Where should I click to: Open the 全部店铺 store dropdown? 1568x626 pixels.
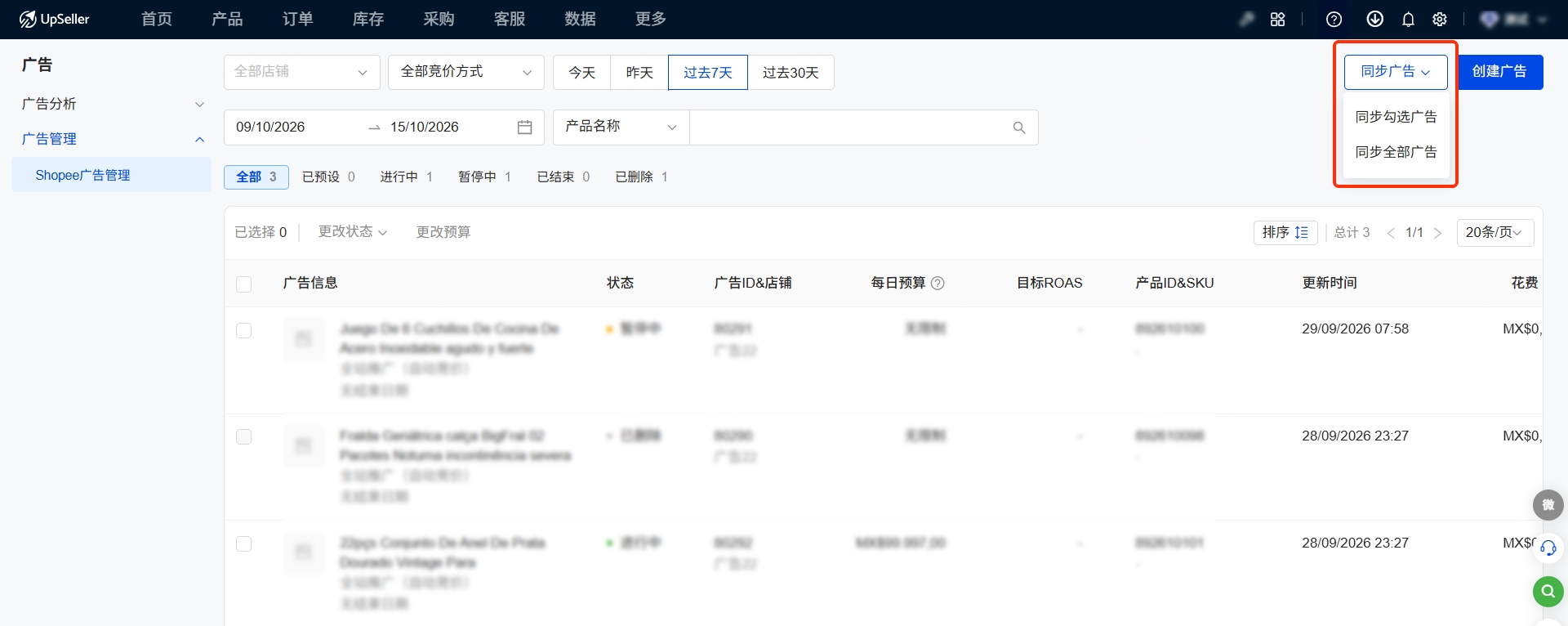point(302,72)
